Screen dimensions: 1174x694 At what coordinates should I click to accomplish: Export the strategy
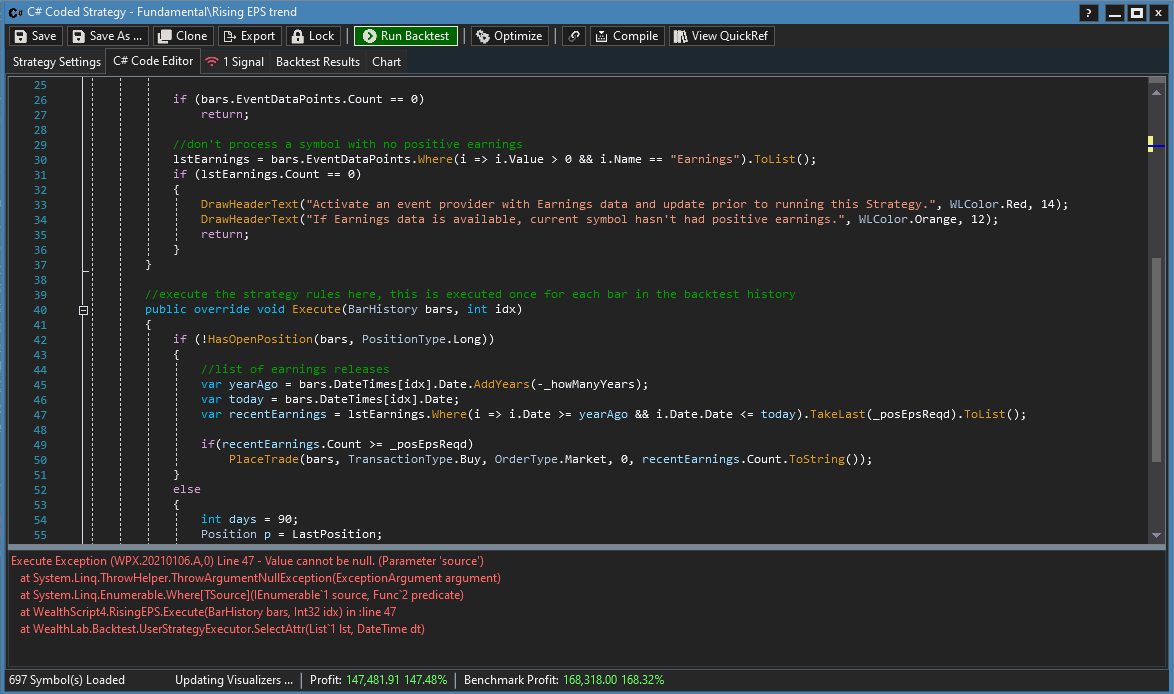pos(248,36)
